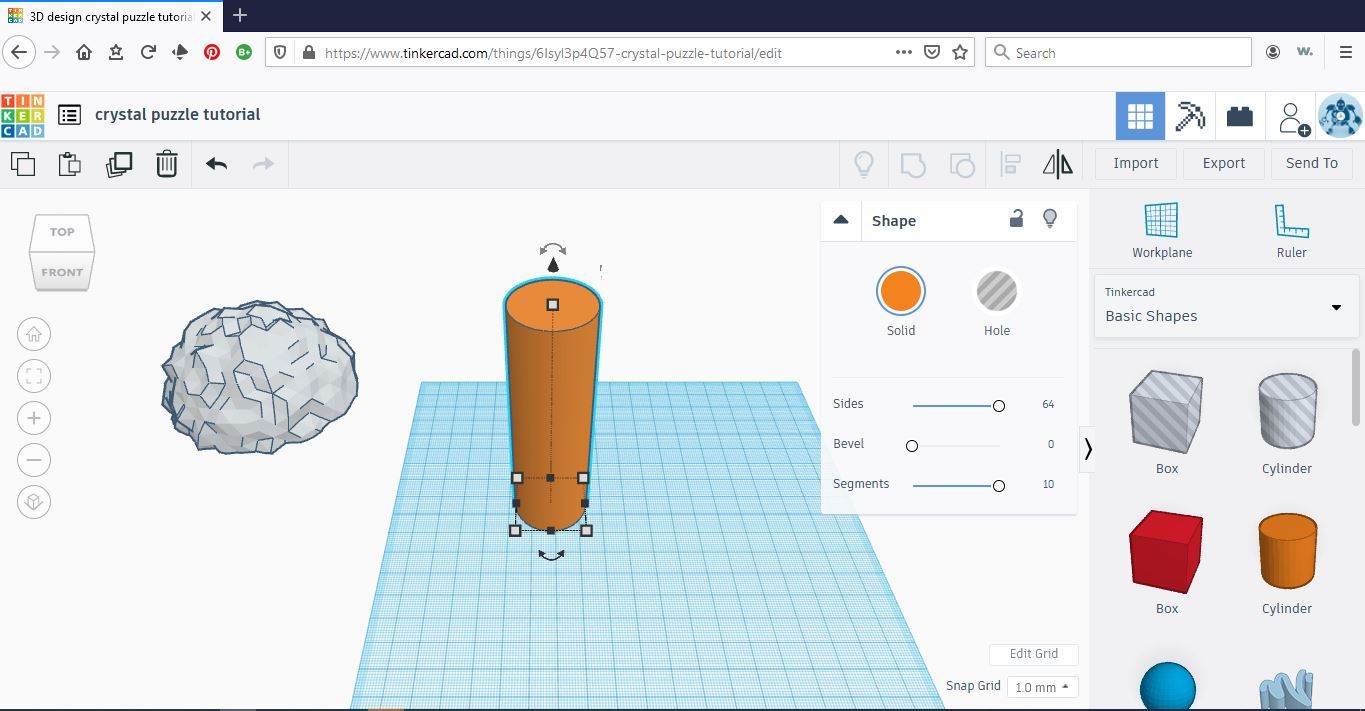Zoom out with the minus button
The width and height of the screenshot is (1365, 711).
point(34,460)
